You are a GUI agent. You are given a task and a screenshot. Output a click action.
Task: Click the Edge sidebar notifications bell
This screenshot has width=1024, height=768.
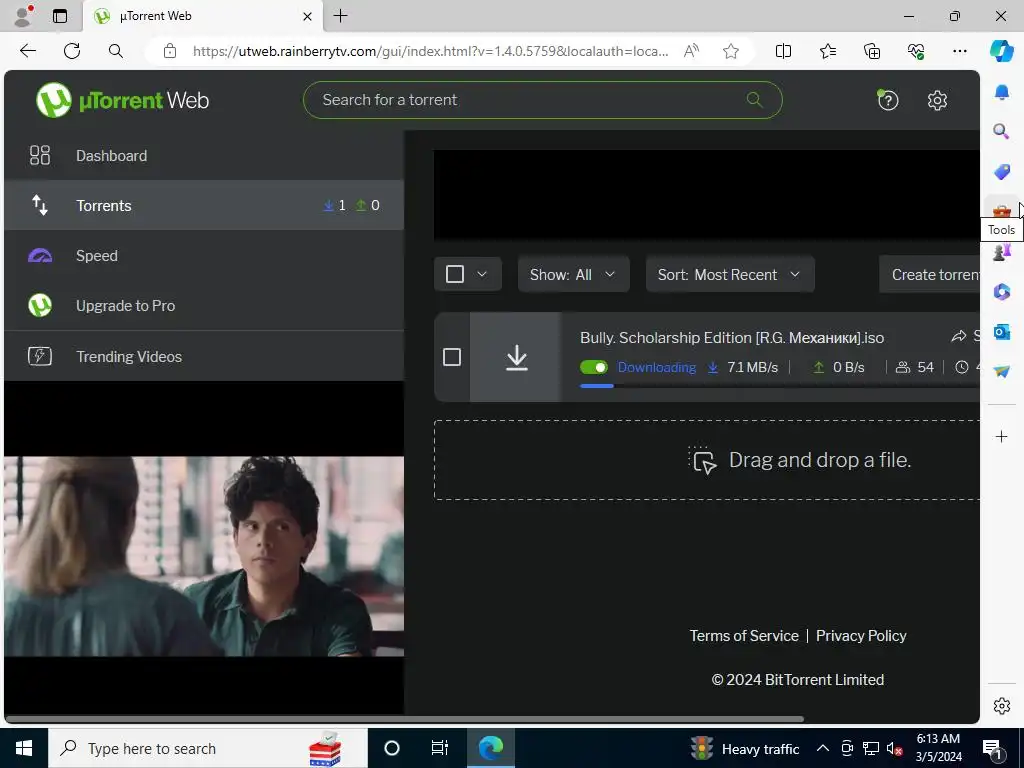[x=1001, y=92]
